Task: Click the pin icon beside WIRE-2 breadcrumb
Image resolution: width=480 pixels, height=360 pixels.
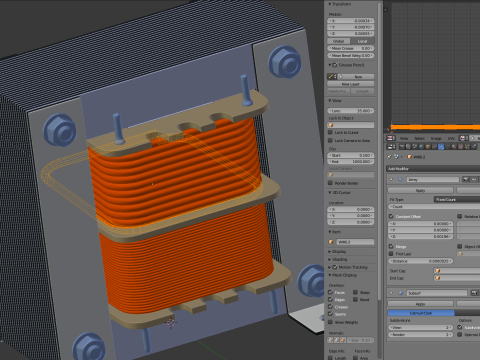Action: [x=389, y=157]
